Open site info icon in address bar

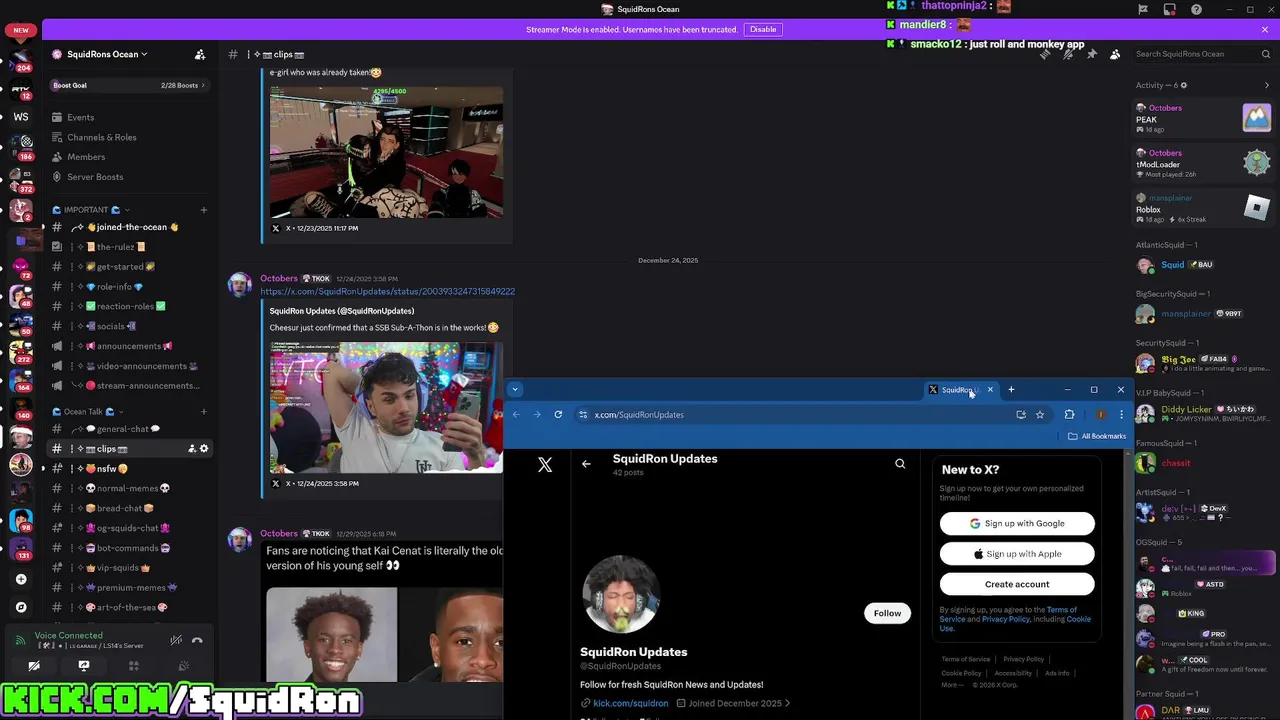583,414
